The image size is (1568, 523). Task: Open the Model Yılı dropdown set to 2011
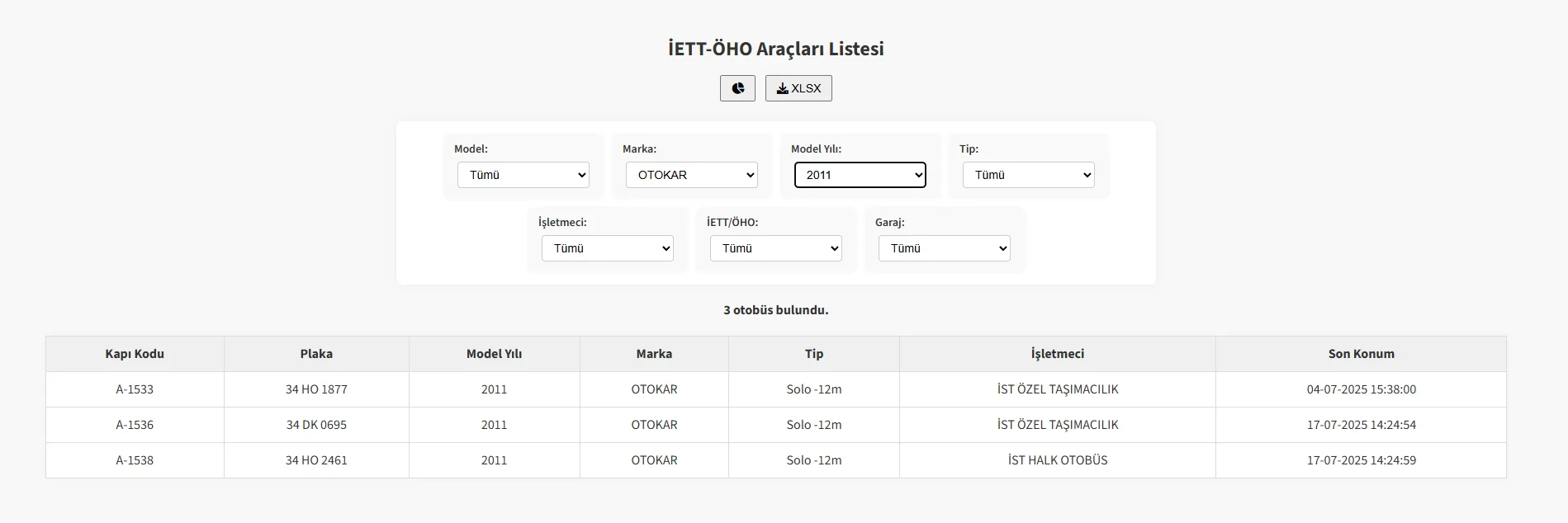pos(860,175)
